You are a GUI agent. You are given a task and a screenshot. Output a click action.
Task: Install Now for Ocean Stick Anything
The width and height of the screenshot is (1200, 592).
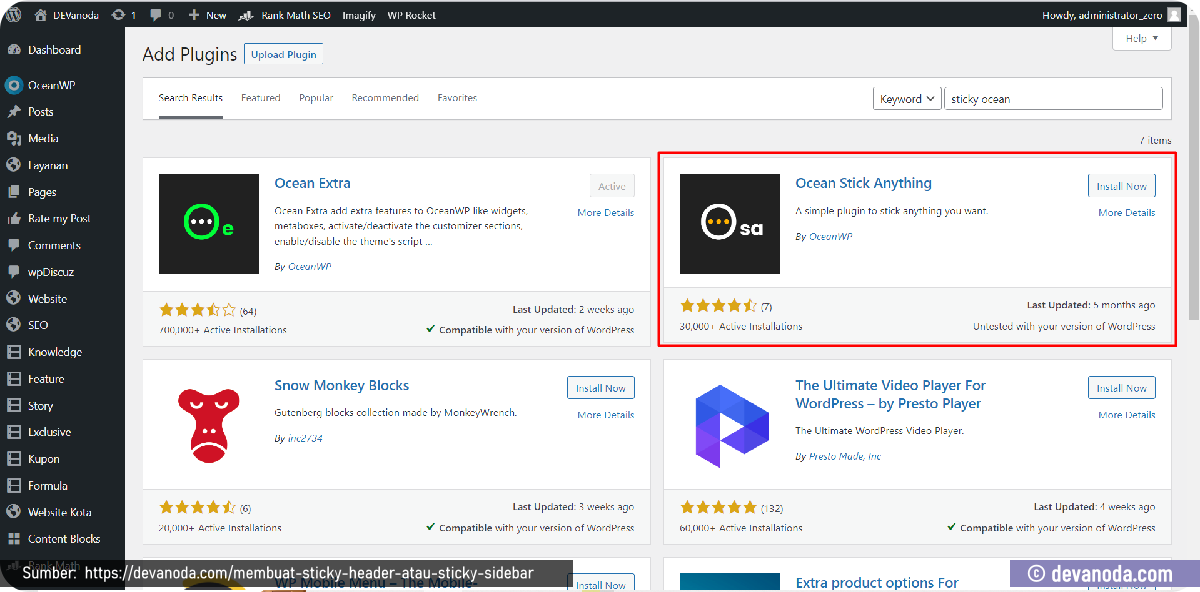pos(1122,186)
